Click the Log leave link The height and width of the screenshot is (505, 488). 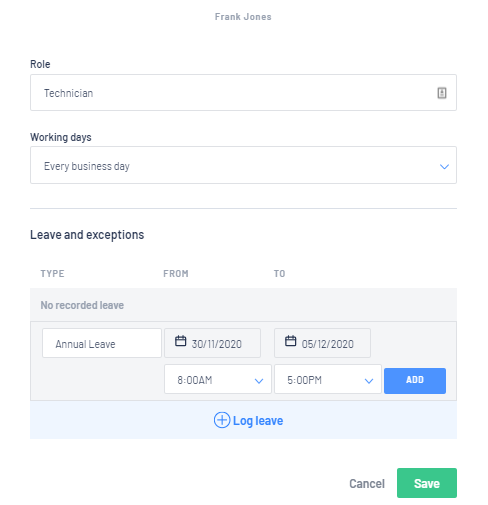tap(258, 421)
